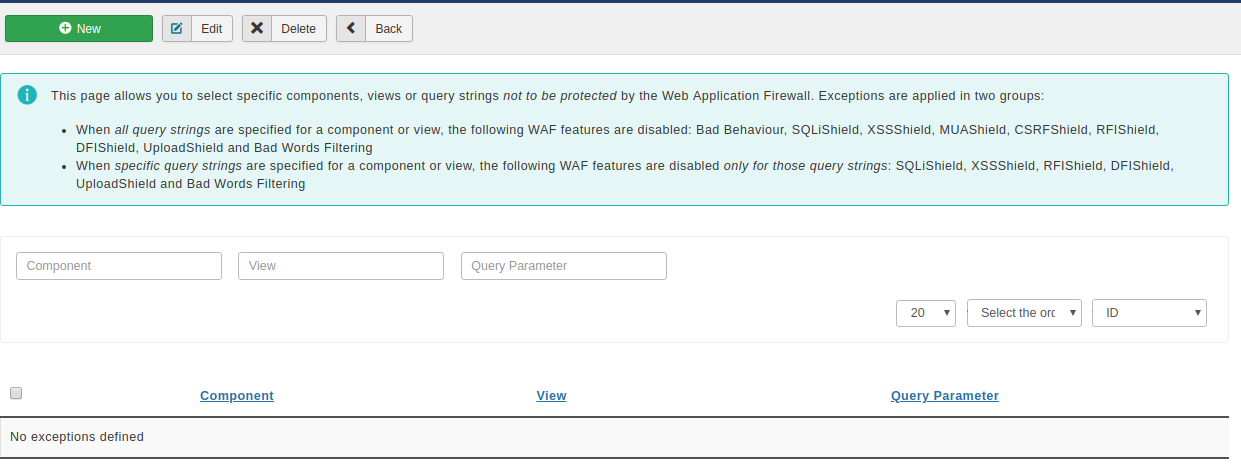Focus the View filter field

pos(341,266)
